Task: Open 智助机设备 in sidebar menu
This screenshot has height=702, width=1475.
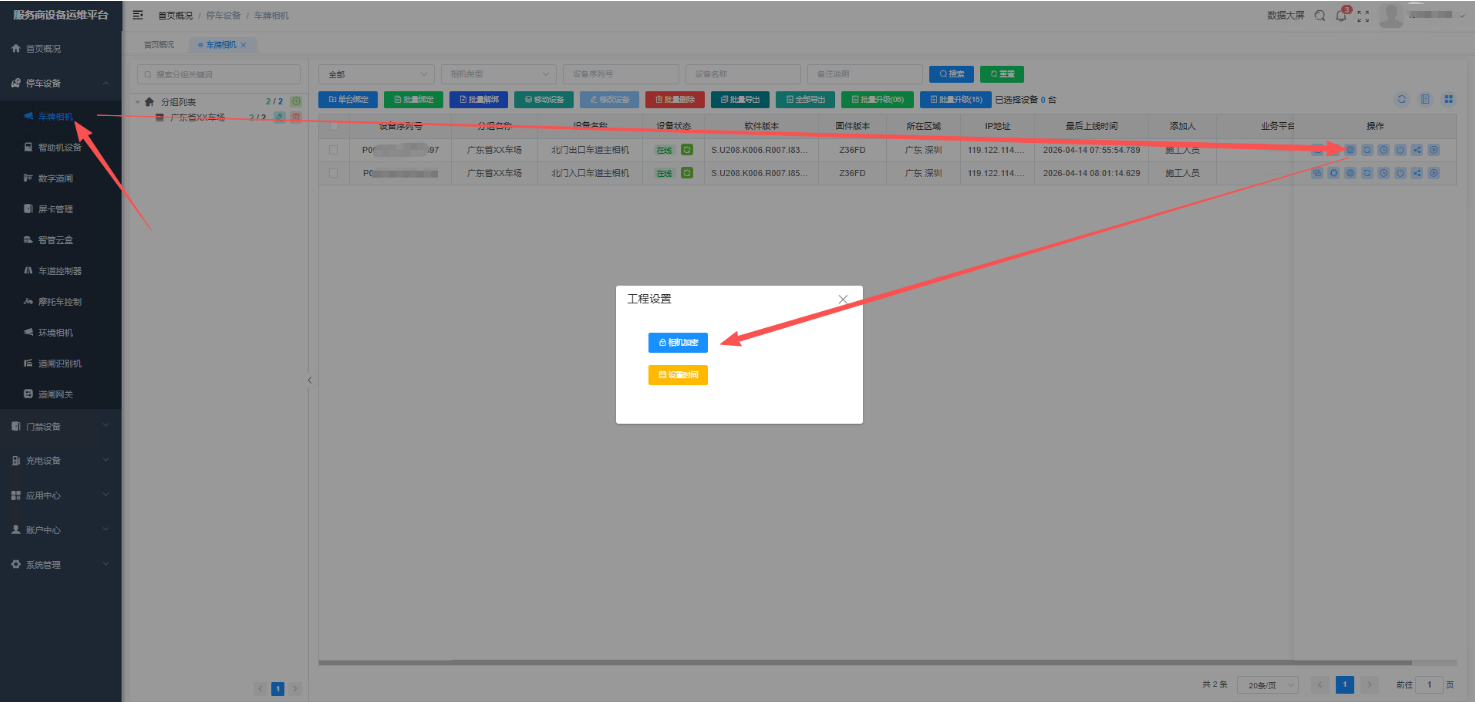Action: pyautogui.click(x=59, y=147)
